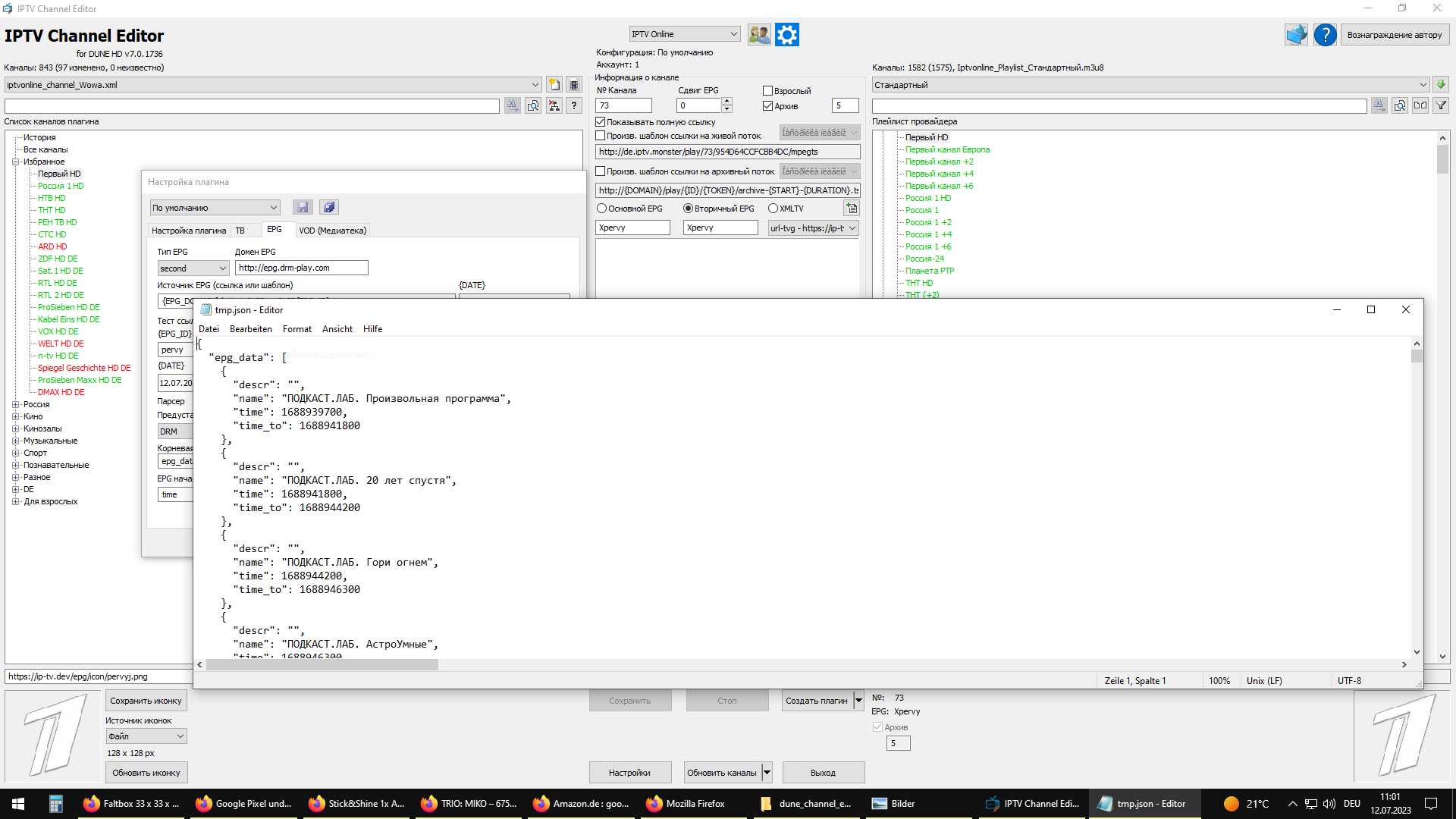1456x819 pixels.
Task: Show hidden tray icons chevron
Action: tap(1292, 804)
